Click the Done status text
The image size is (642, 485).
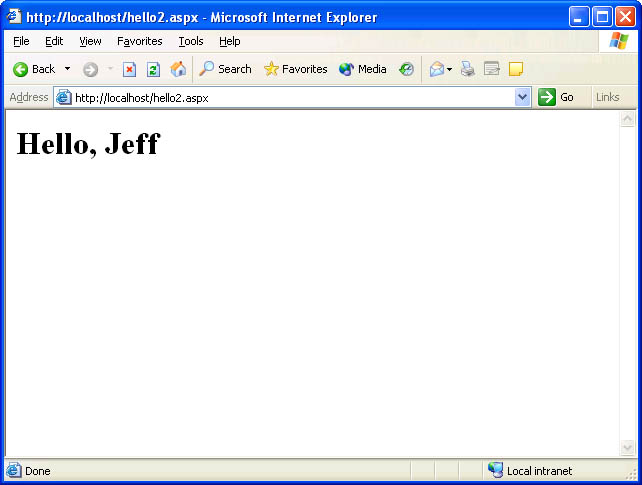click(38, 471)
